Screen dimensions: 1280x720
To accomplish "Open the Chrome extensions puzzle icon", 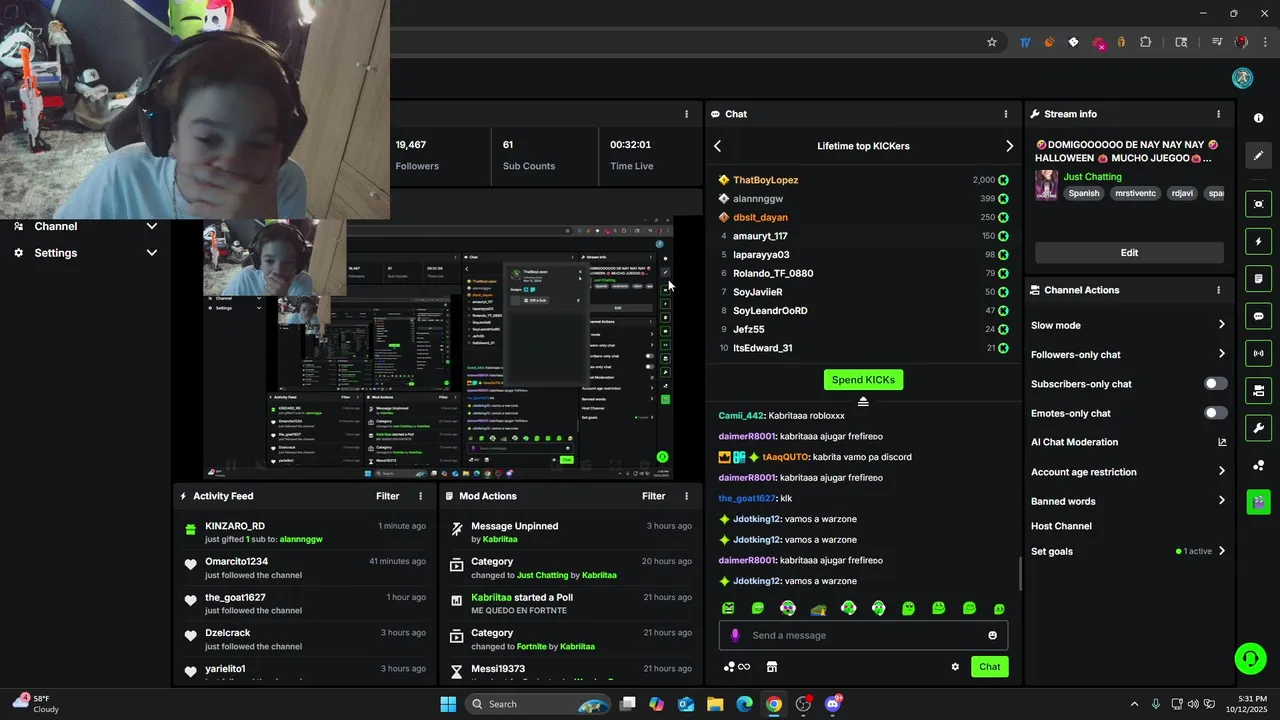I will pos(1146,42).
